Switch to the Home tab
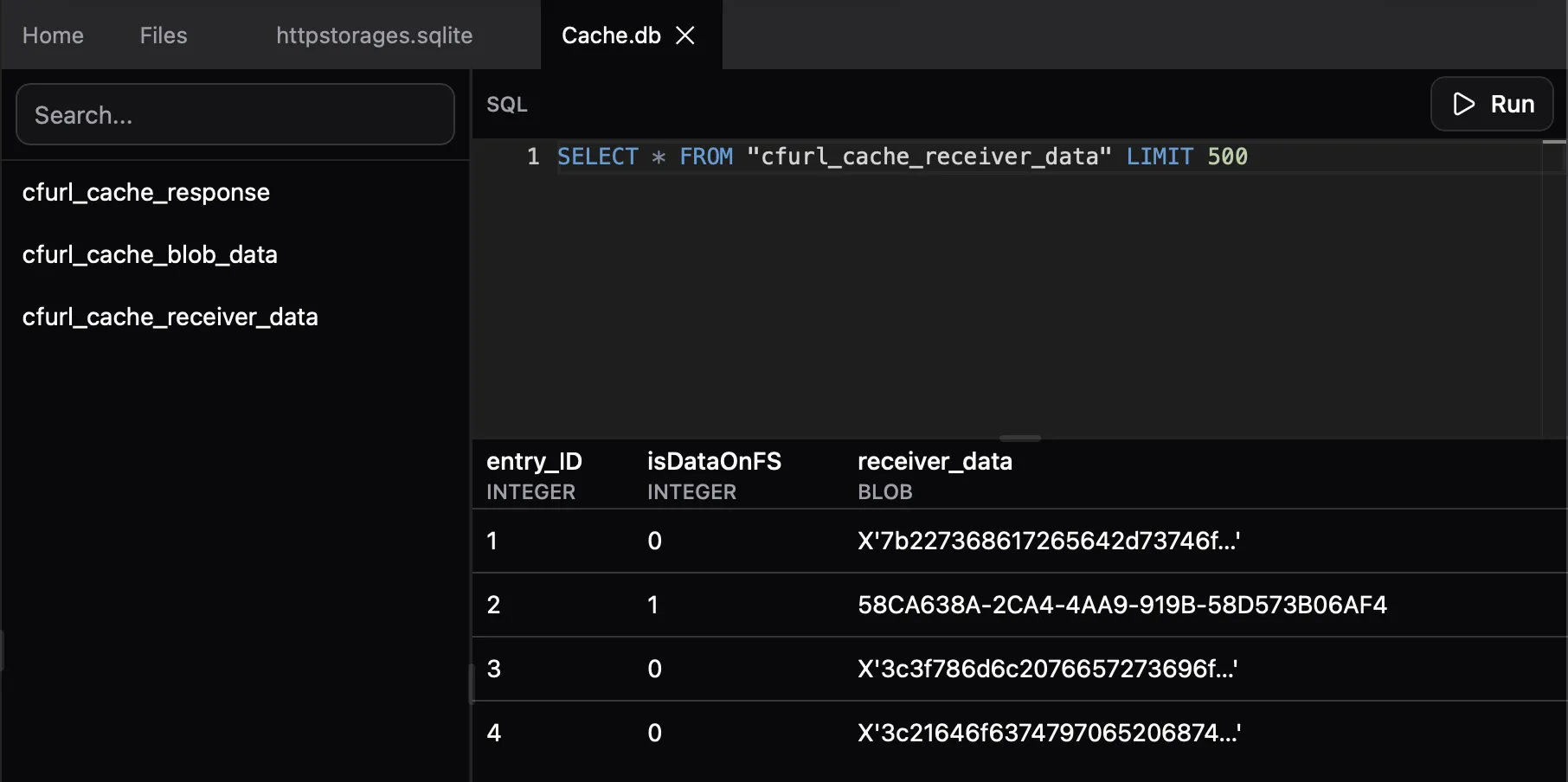The height and width of the screenshot is (782, 1568). click(52, 35)
